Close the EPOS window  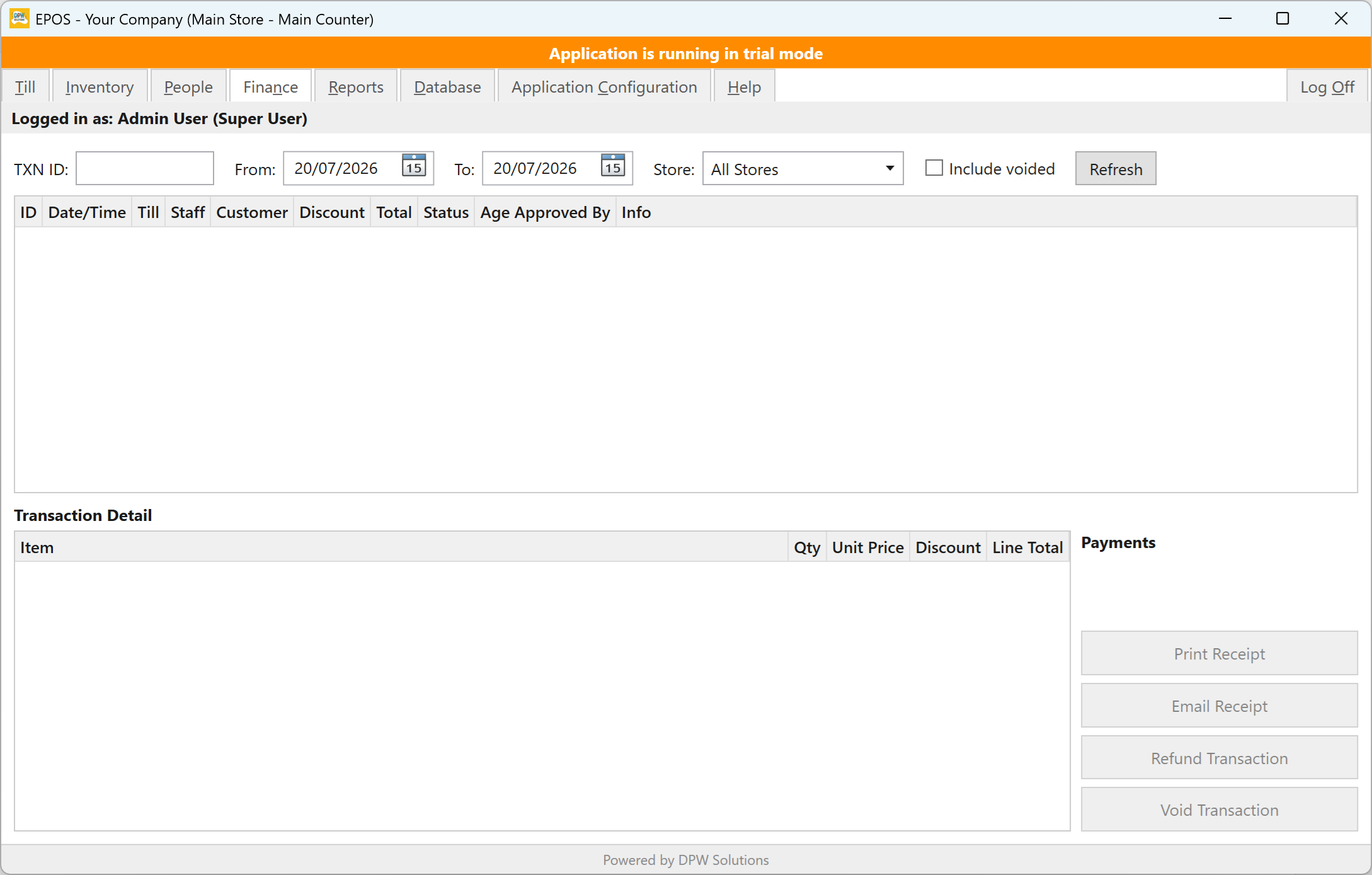coord(1341,19)
